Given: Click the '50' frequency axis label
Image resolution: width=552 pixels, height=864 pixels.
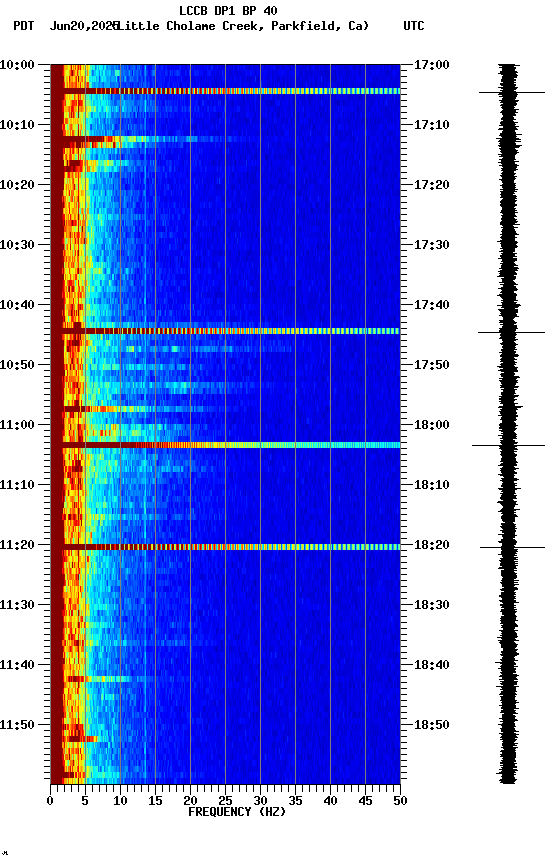Looking at the screenshot, I should 400,801.
